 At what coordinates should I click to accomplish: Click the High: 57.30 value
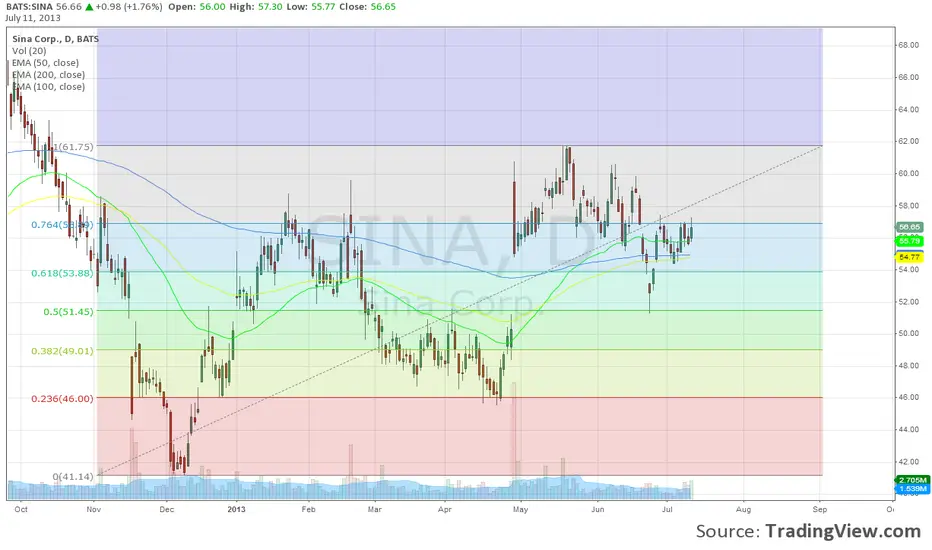(256, 7)
